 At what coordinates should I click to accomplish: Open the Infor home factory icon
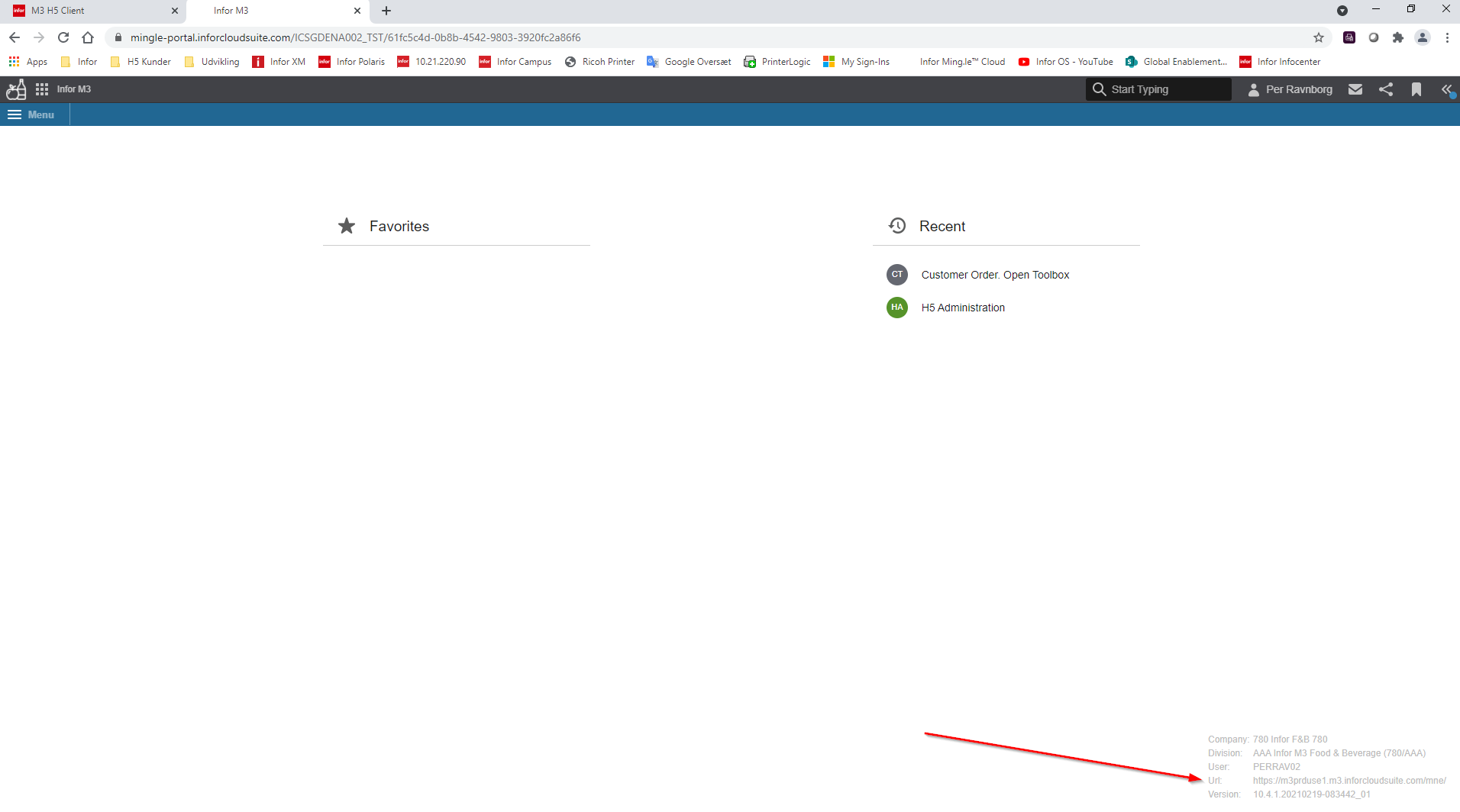[16, 89]
